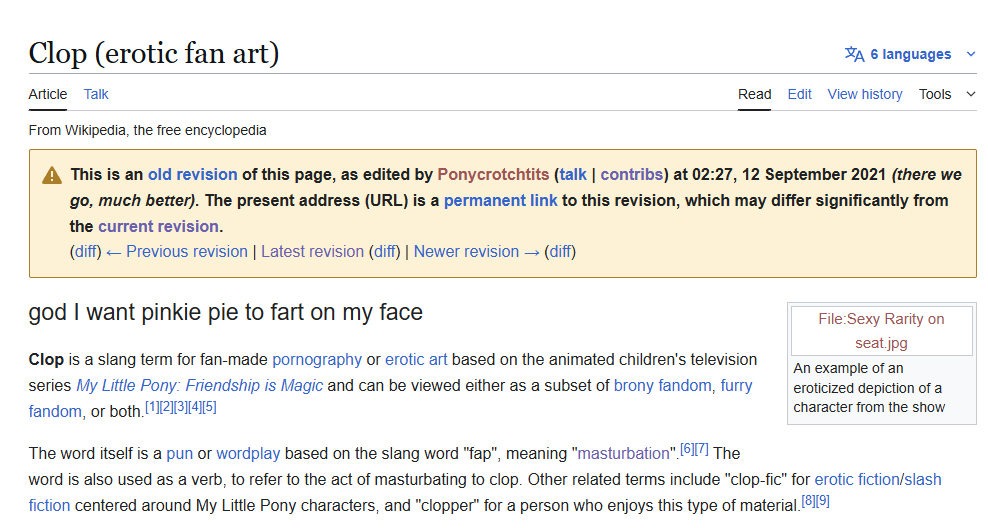Image resolution: width=988 pixels, height=528 pixels.
Task: Open the 'current revision' link
Action: point(158,226)
